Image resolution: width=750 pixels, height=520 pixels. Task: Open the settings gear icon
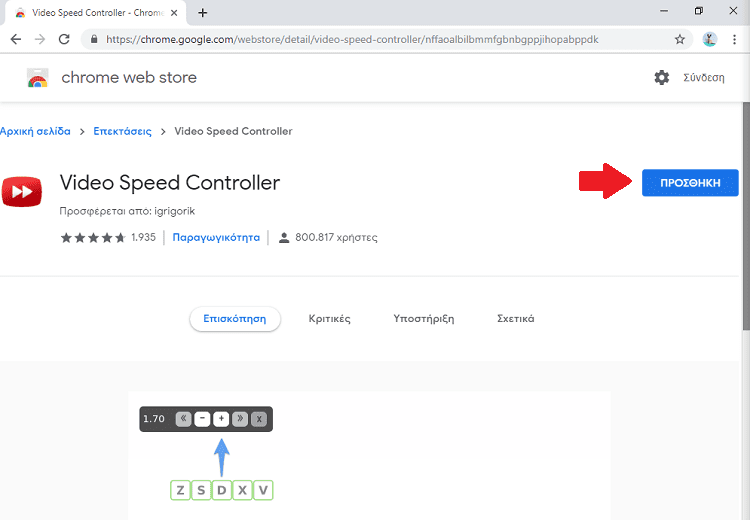coord(662,77)
